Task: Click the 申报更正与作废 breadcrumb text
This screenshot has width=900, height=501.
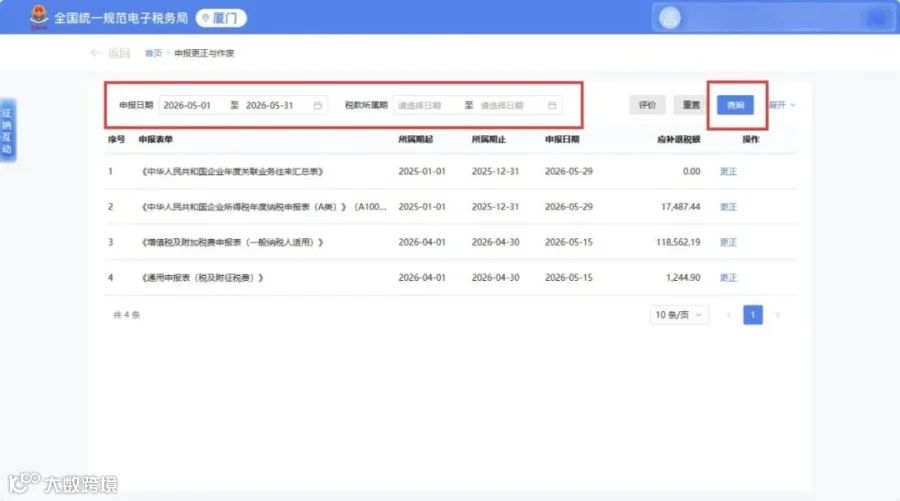Action: (x=204, y=53)
